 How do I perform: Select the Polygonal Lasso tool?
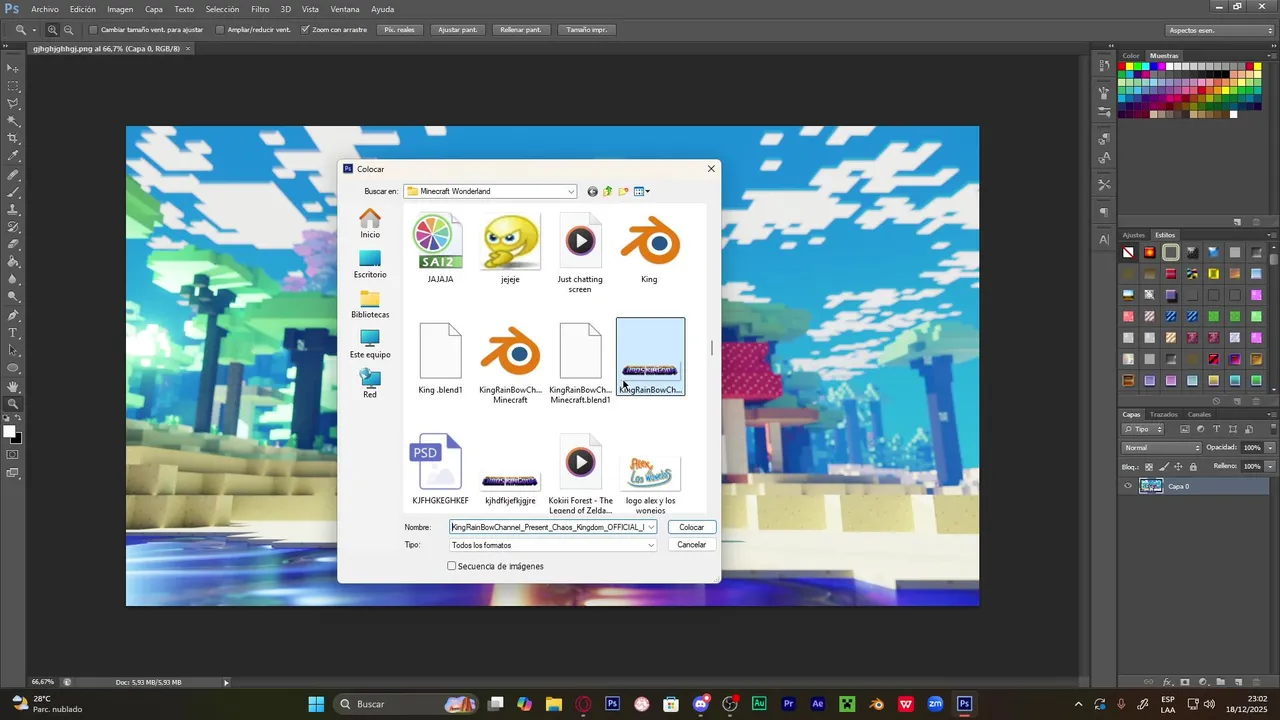(13, 103)
